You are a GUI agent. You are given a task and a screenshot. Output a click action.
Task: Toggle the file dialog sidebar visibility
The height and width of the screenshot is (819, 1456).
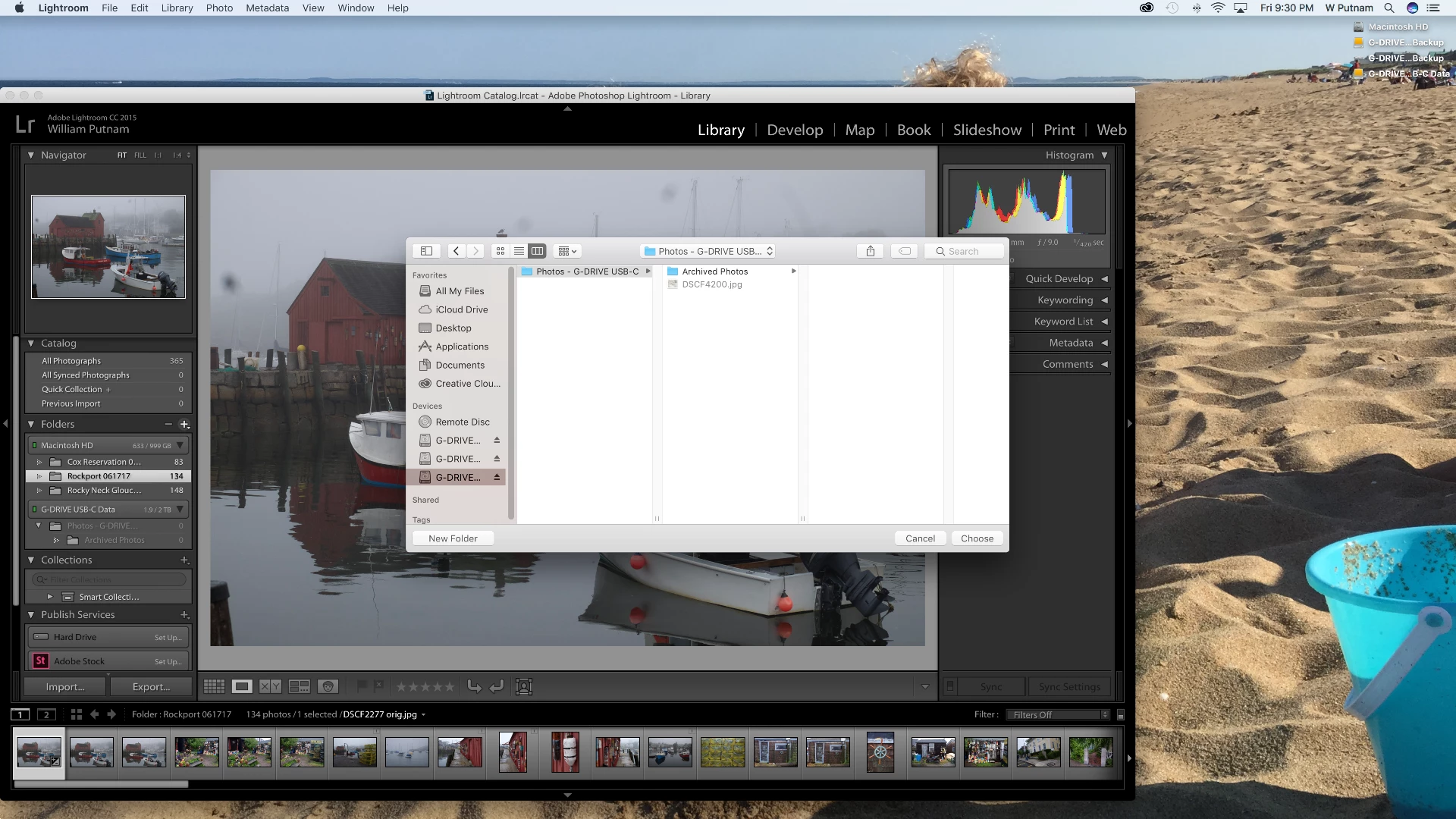(426, 251)
